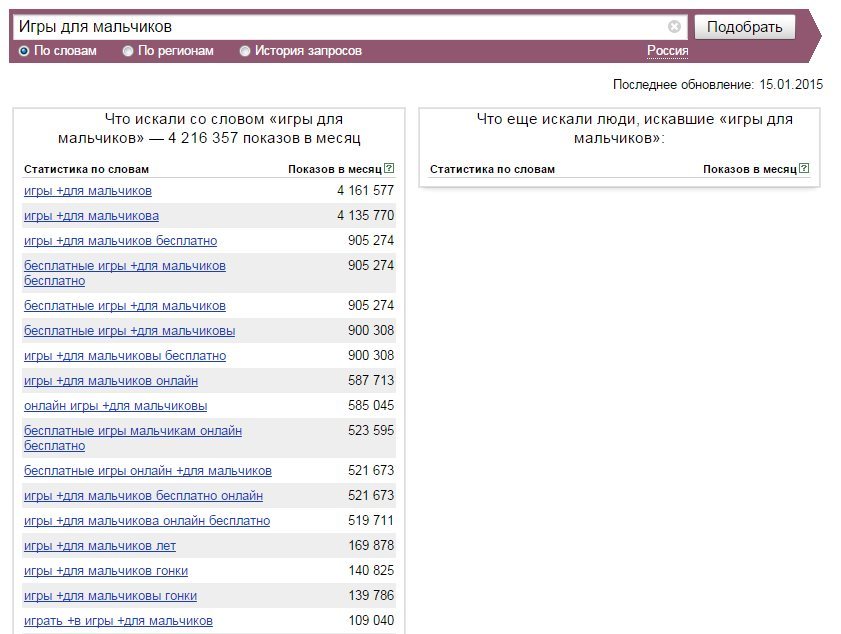Viewport: 841px width, 634px height.
Task: Select the 'По словам' radio option
Action: click(24, 51)
